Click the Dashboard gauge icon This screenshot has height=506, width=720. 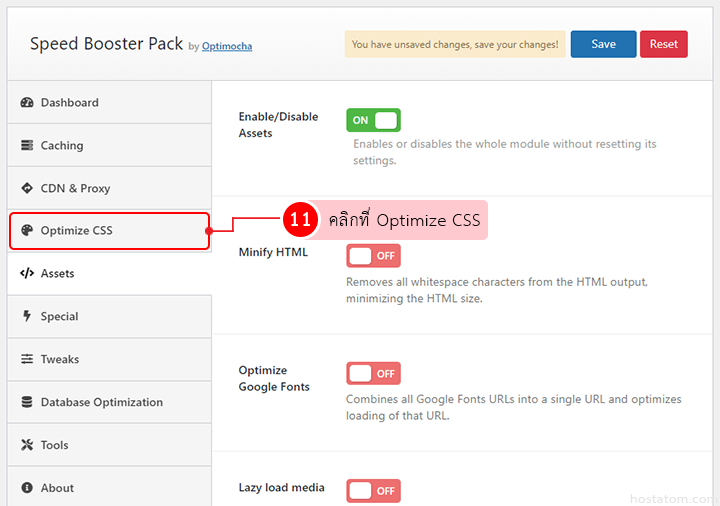[x=27, y=103]
